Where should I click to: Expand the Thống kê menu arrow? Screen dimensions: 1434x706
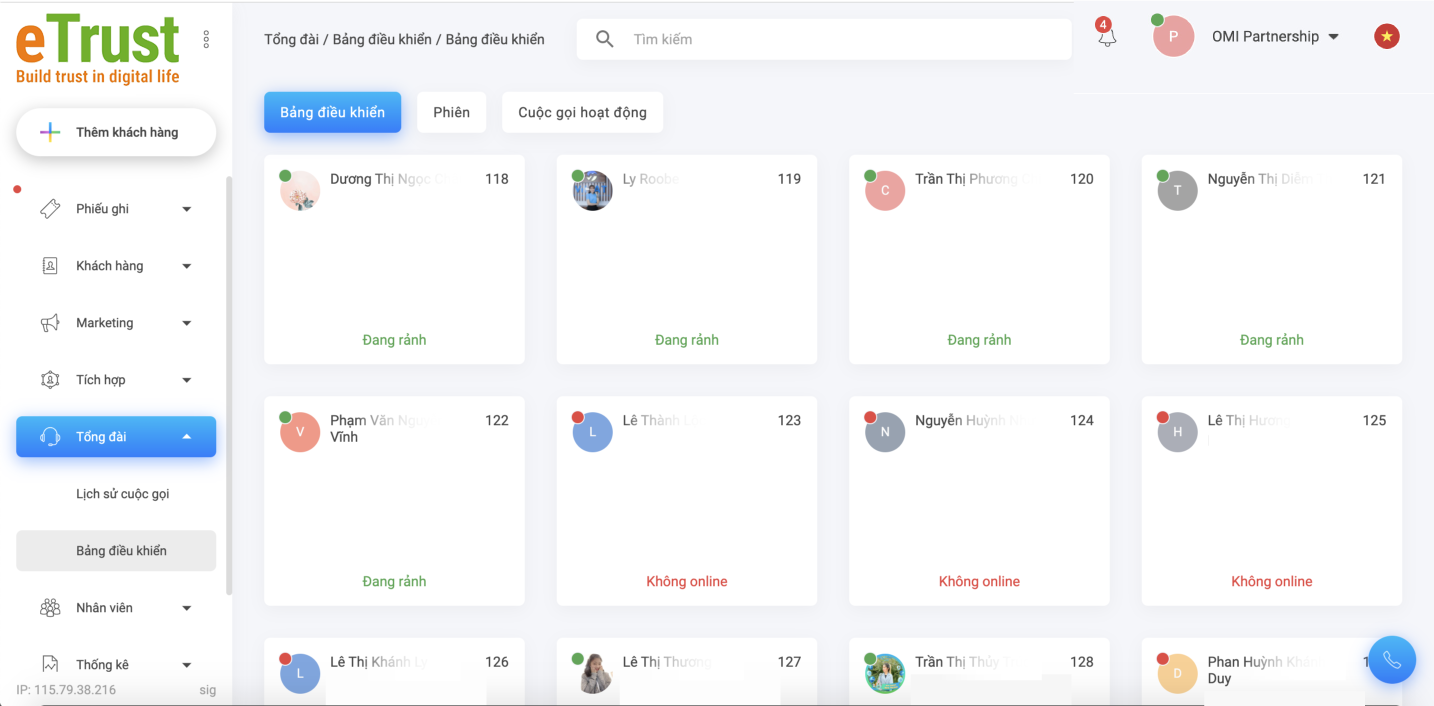[x=187, y=665]
